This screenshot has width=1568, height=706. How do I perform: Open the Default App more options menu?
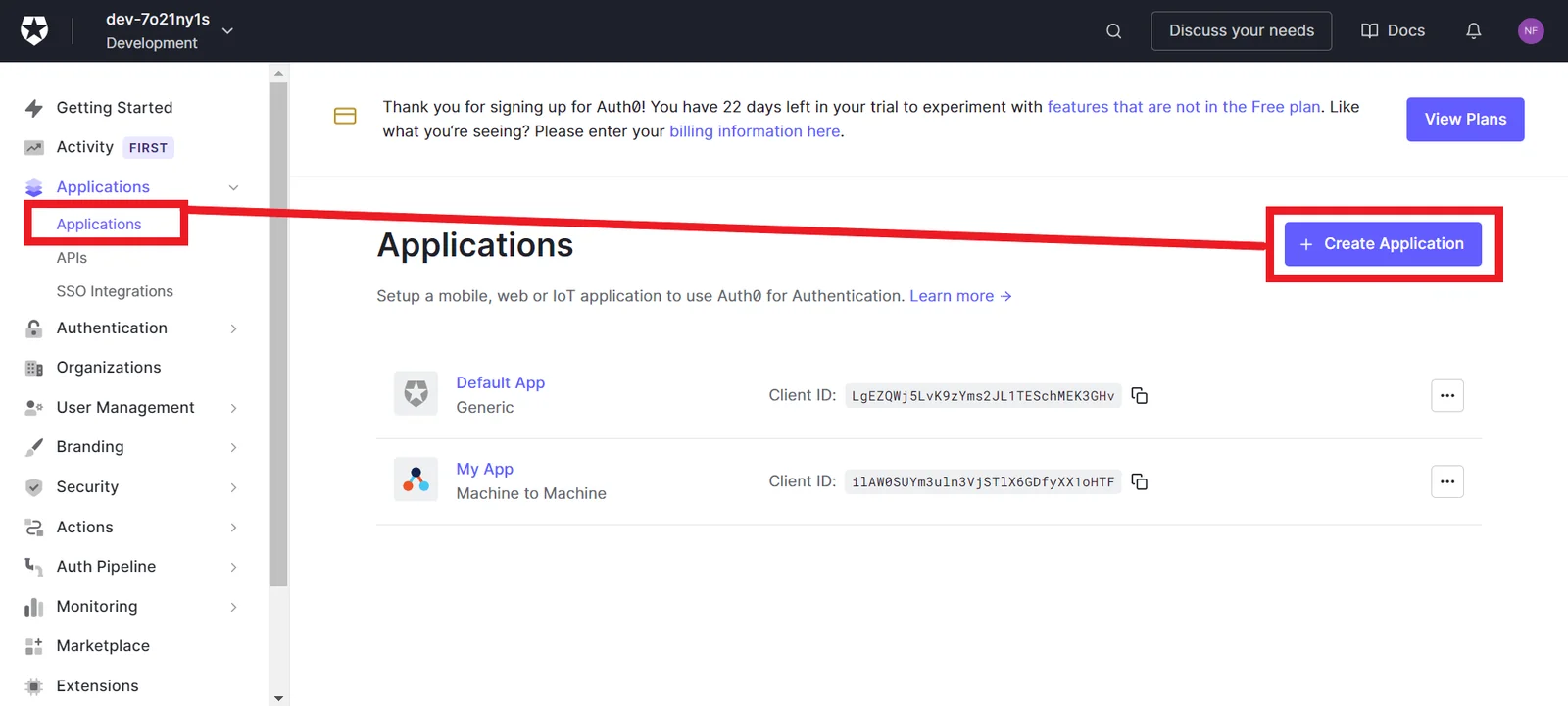coord(1447,395)
